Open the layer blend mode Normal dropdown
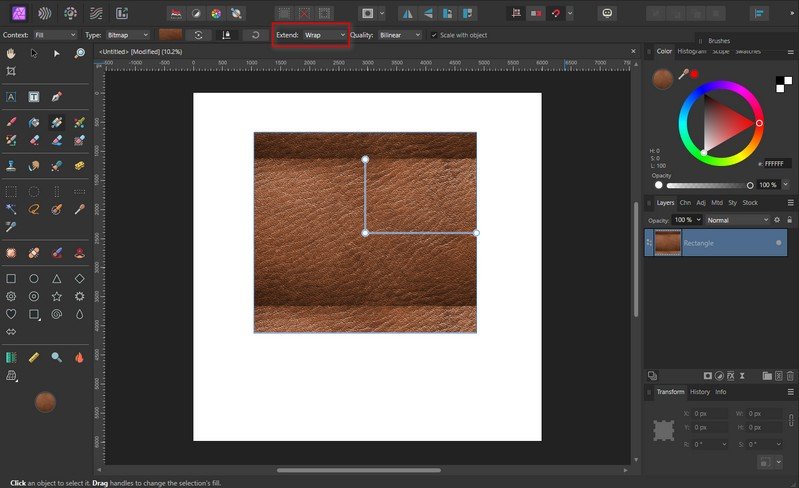 click(737, 220)
